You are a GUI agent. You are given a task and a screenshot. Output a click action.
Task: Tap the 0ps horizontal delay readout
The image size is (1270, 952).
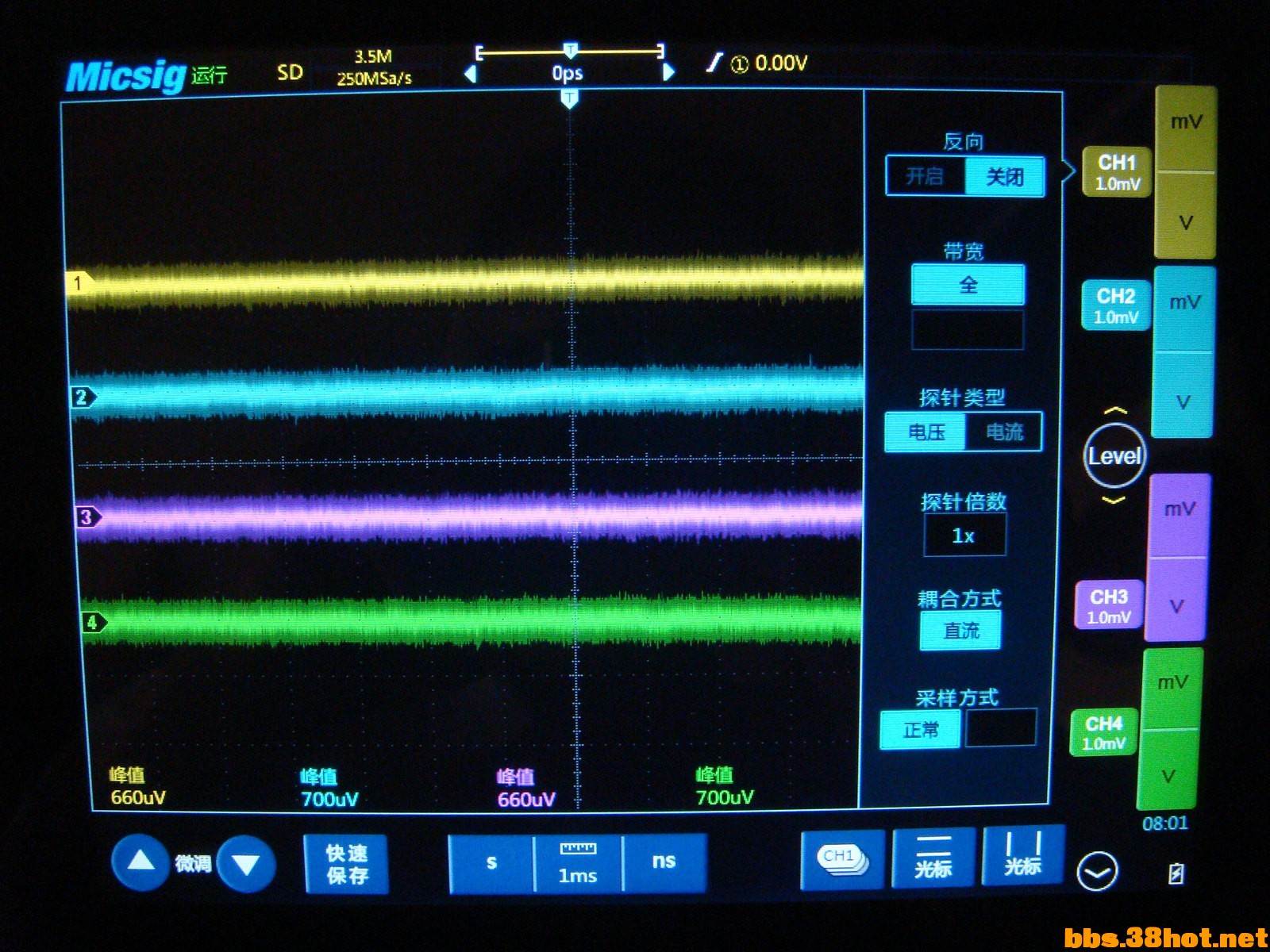click(x=568, y=73)
